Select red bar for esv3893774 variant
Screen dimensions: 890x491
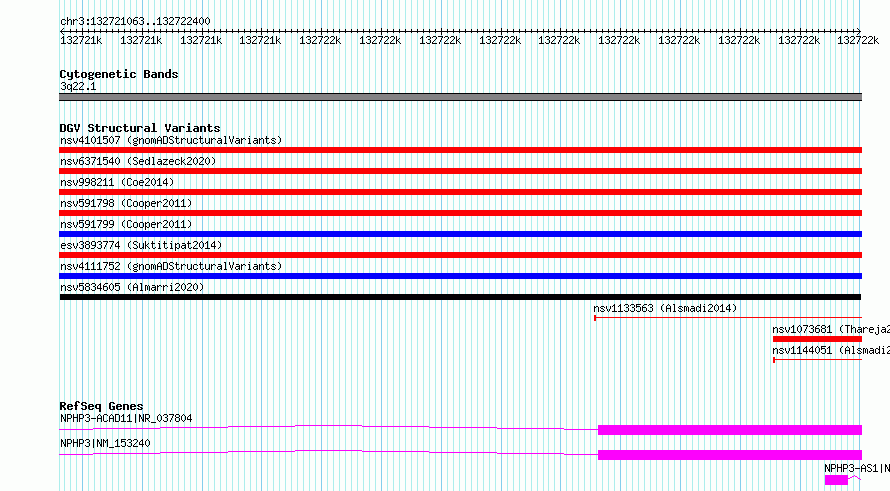pos(460,255)
